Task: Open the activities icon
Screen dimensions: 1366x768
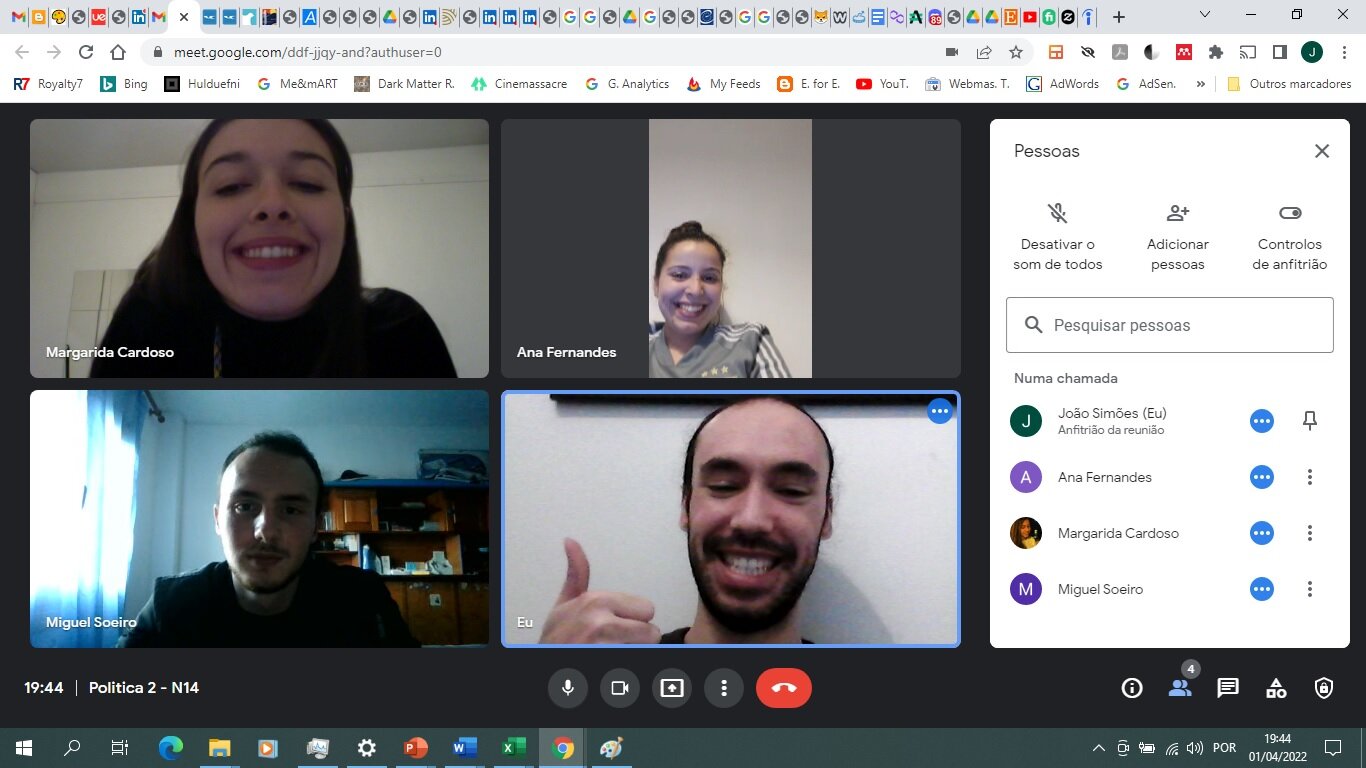Action: point(1276,688)
